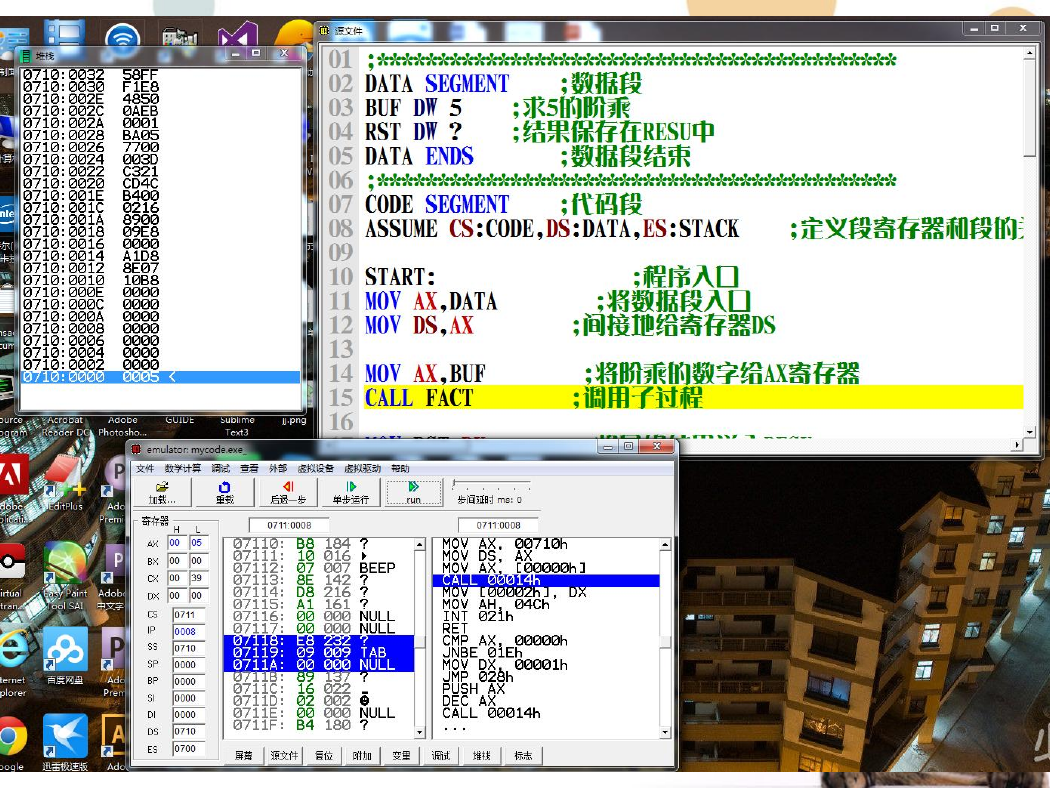
Task: Select the highlighted CALL 00014h disassembly line
Action: tap(546, 580)
